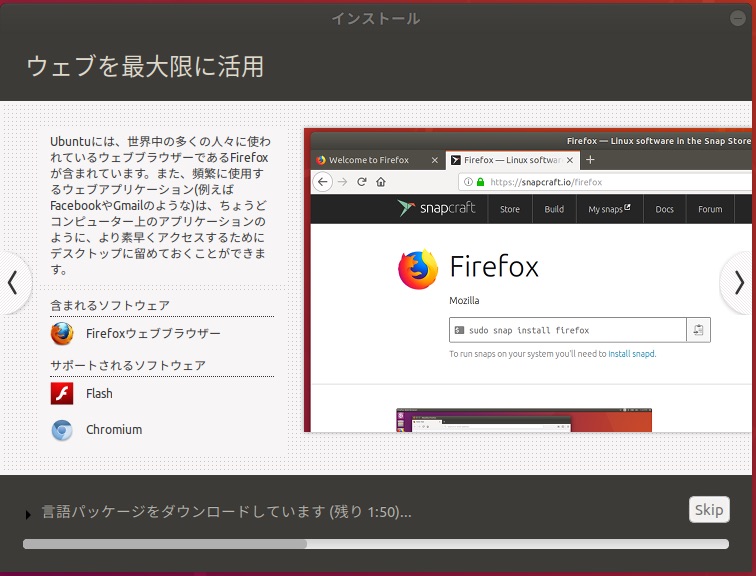756x576 pixels.
Task: Select the Flash text label
Action: [x=99, y=394]
